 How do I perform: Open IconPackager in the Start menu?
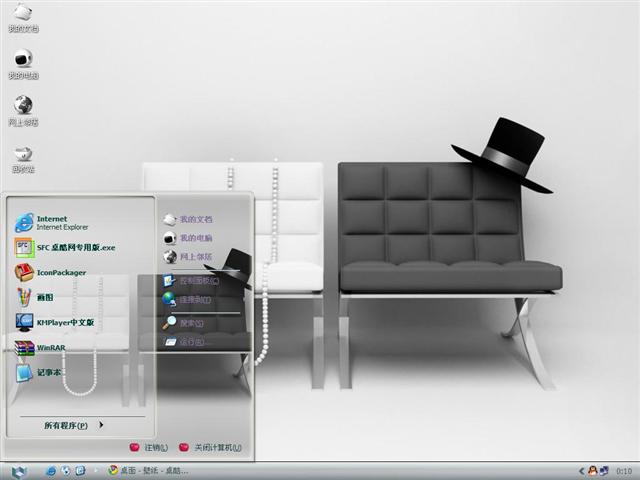point(60,272)
